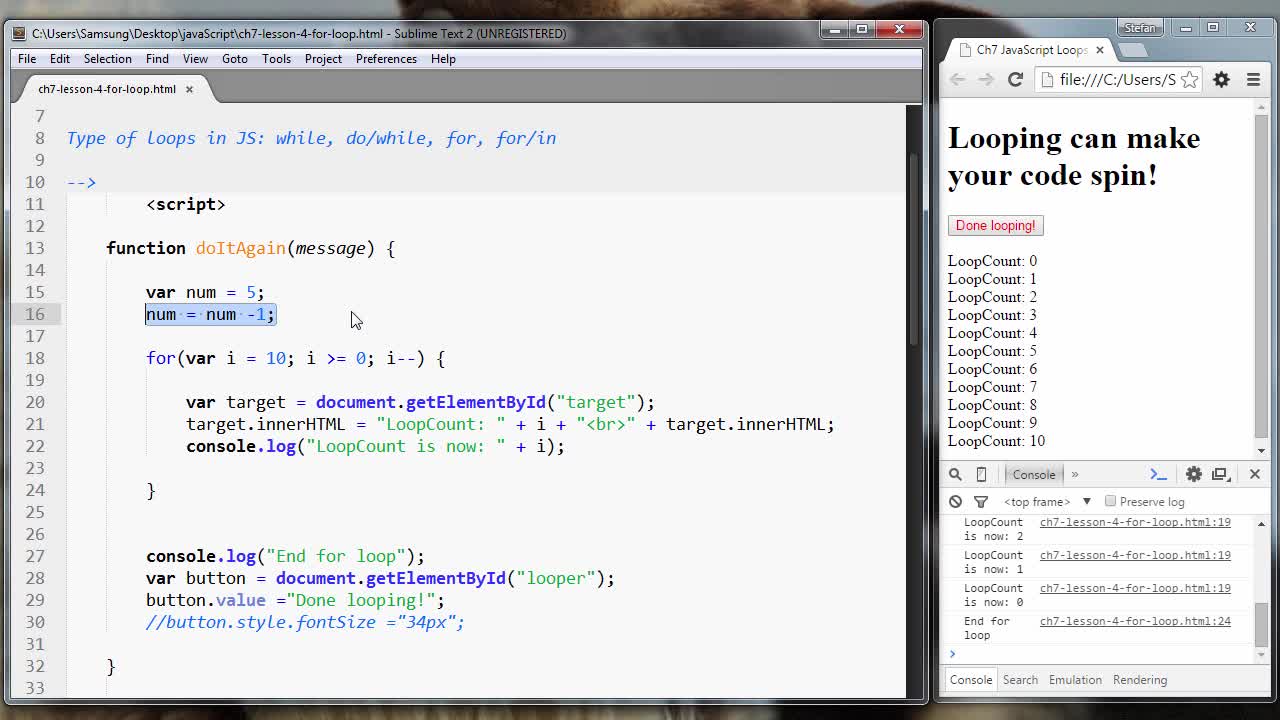This screenshot has width=1280, height=720.
Task: Toggle the DevTools console drawer icon
Action: pos(1158,474)
